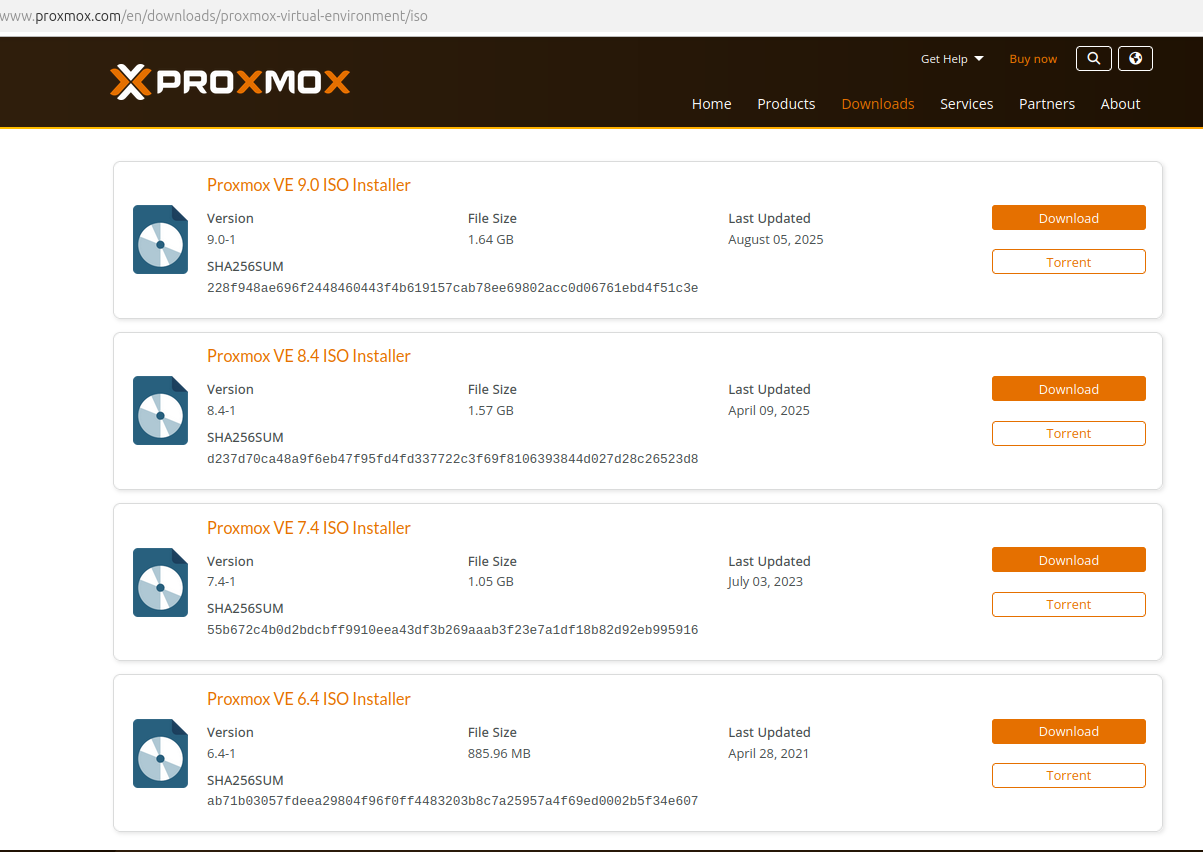Download the Proxmox VE 7.4 ISO
1203x852 pixels.
[x=1068, y=560]
